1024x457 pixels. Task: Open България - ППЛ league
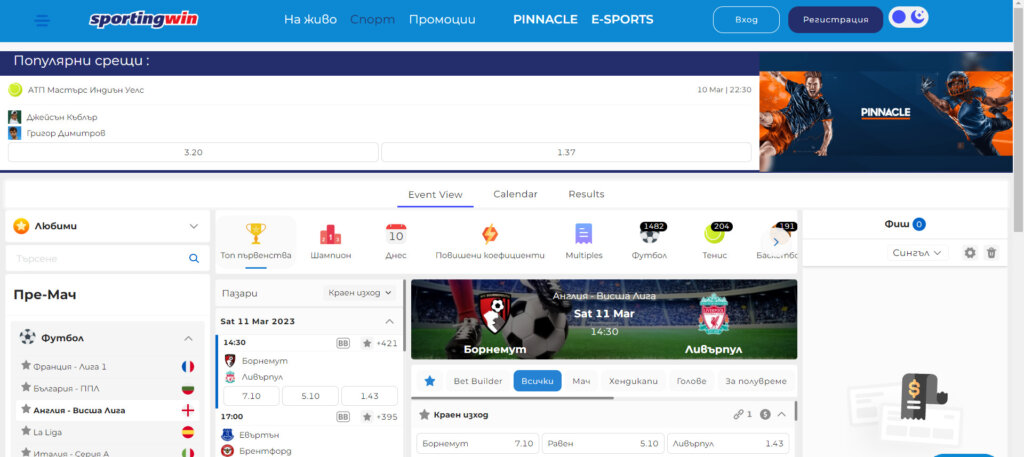tap(66, 388)
